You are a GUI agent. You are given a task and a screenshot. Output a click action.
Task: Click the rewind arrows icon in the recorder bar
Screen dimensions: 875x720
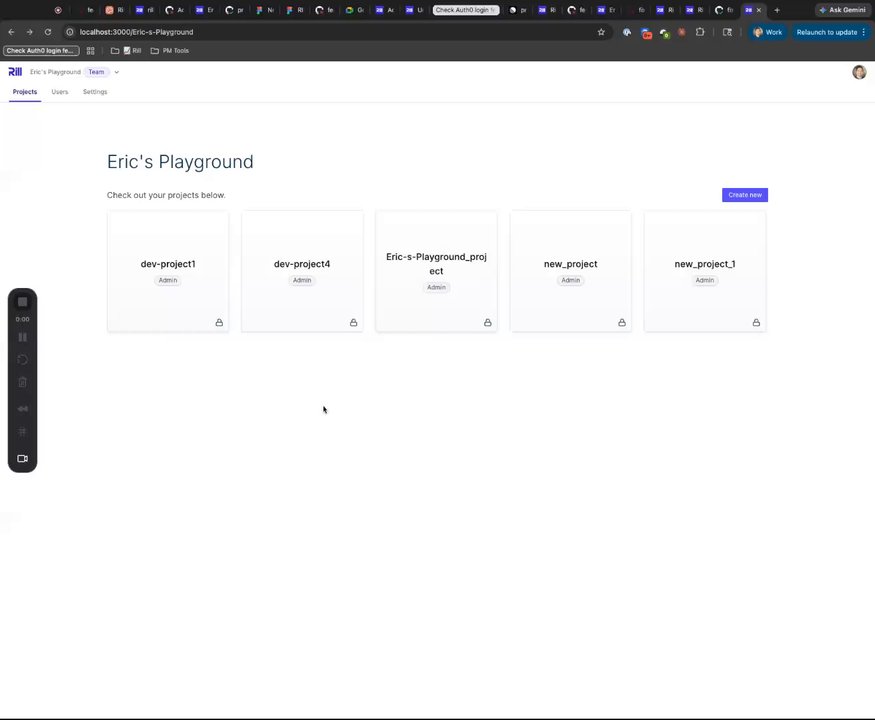click(x=22, y=409)
